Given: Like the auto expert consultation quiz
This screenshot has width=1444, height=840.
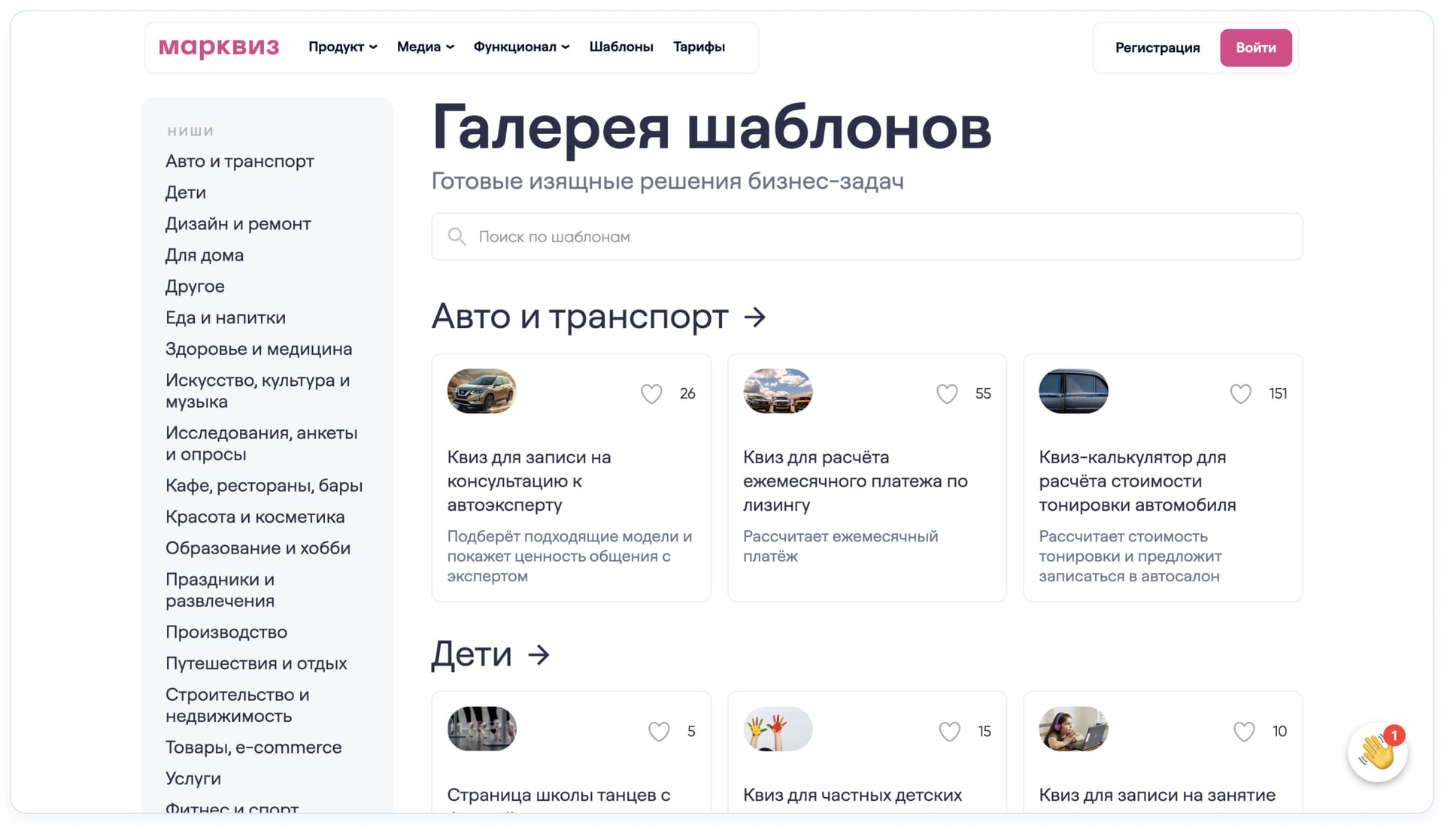Looking at the screenshot, I should coord(651,393).
